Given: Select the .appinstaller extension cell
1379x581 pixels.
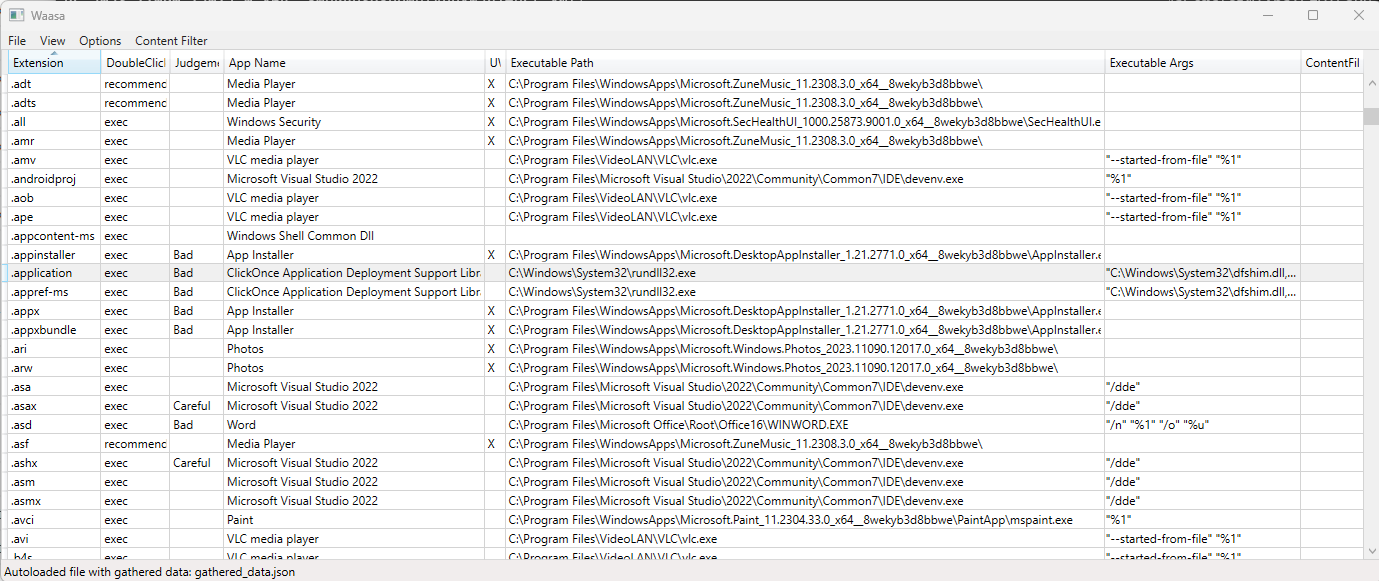Looking at the screenshot, I should 54,255.
